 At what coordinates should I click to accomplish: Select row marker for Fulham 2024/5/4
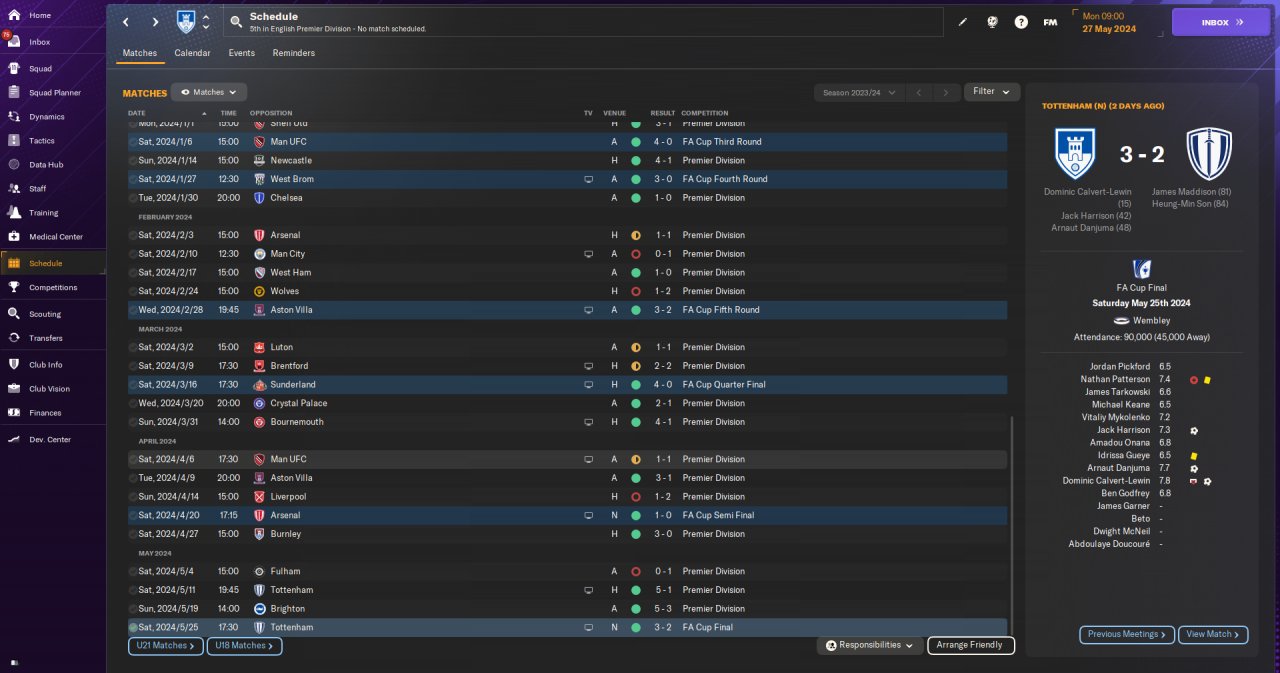[133, 571]
